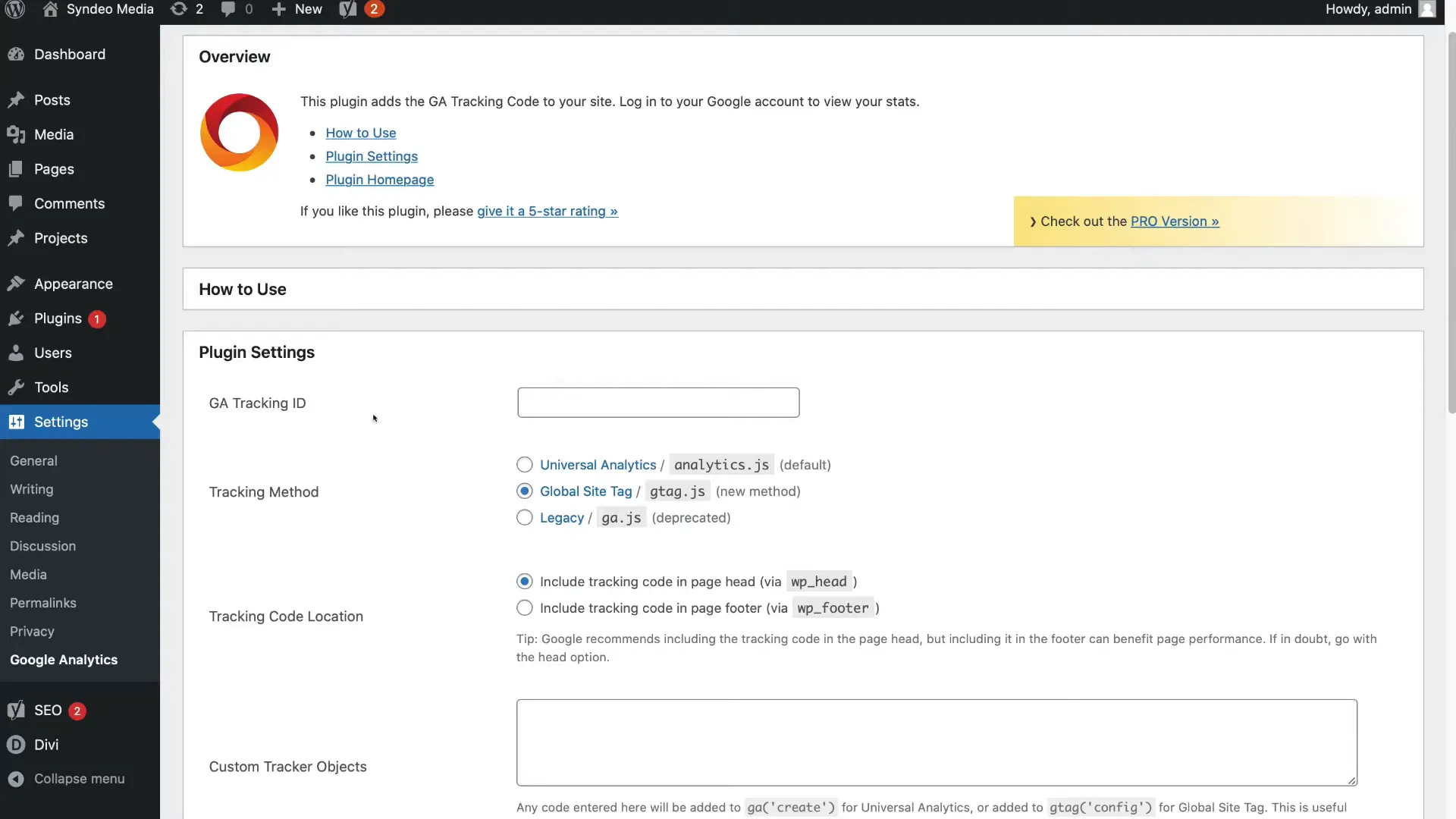The height and width of the screenshot is (819, 1456).
Task: Click the Universal Analytics label link
Action: click(598, 465)
